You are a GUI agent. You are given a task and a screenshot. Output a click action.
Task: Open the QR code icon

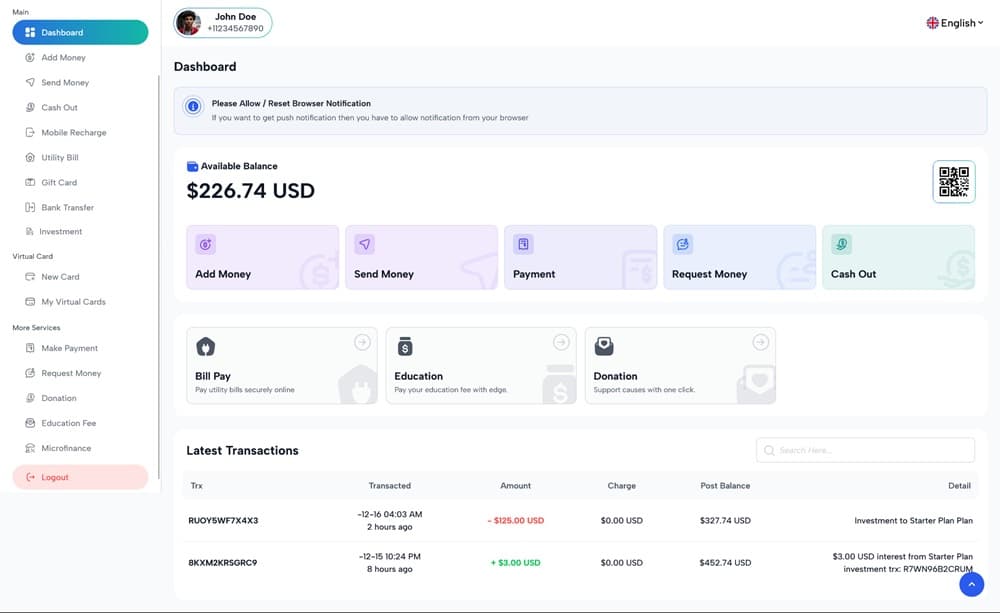[x=953, y=182]
